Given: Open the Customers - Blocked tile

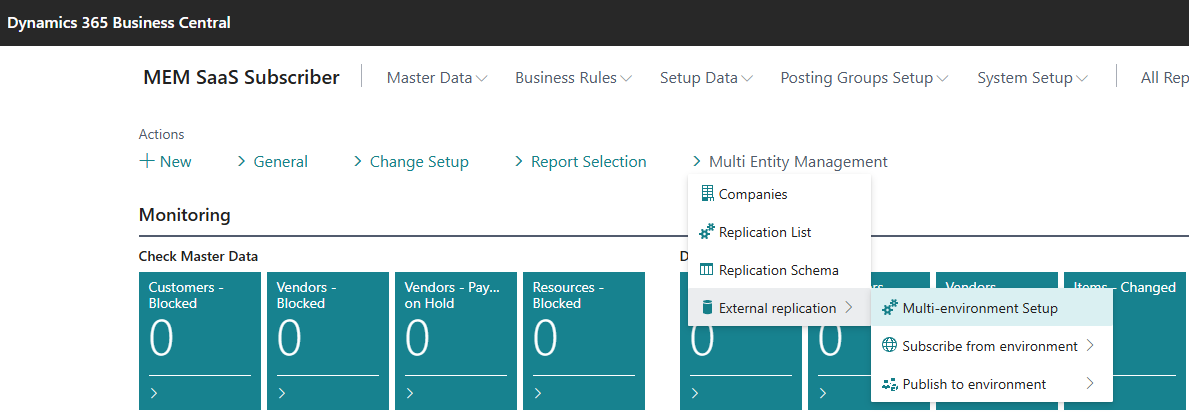Looking at the screenshot, I should (x=199, y=340).
